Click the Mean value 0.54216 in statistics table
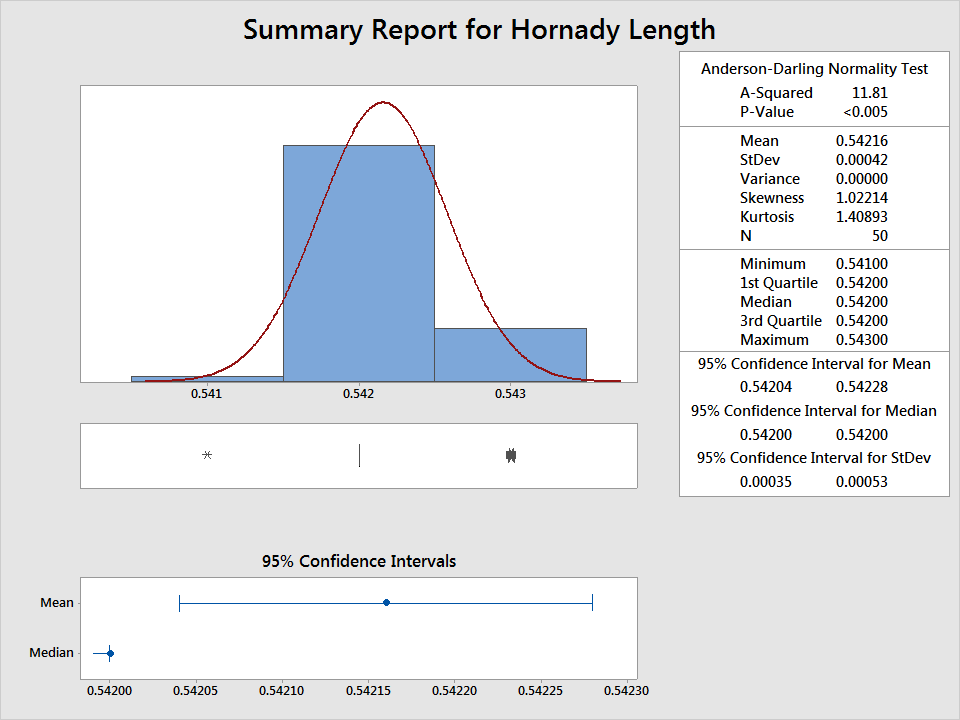The width and height of the screenshot is (960, 720). (861, 141)
